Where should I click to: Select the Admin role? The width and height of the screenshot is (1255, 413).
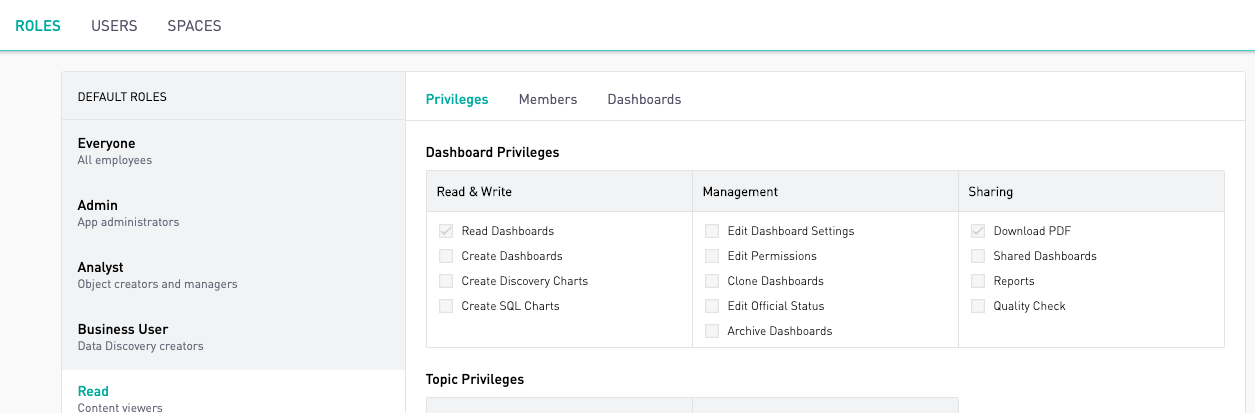[233, 214]
